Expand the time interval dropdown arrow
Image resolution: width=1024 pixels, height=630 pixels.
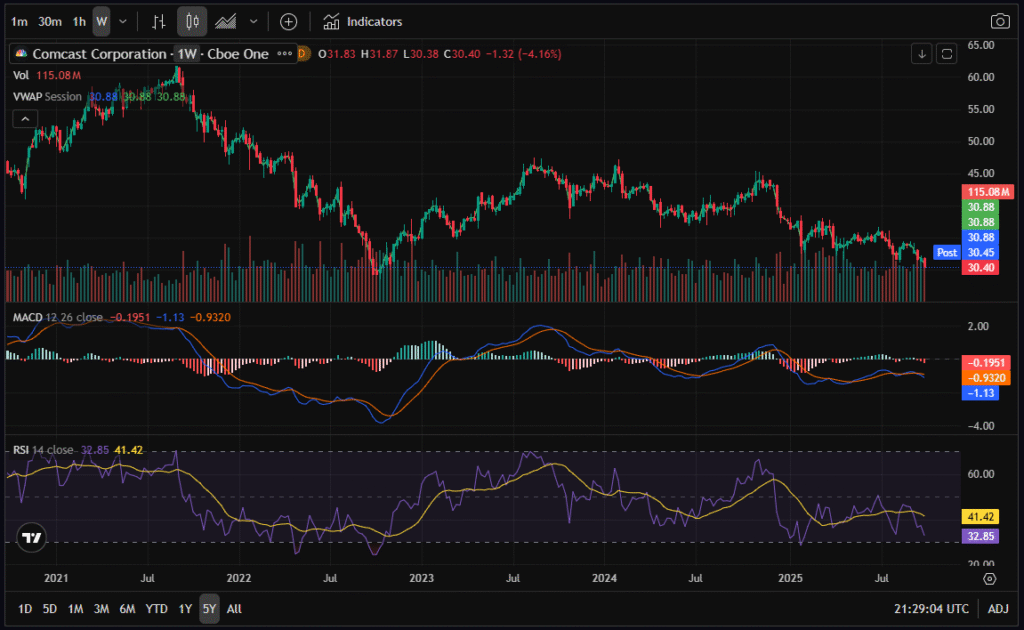pyautogui.click(x=123, y=21)
